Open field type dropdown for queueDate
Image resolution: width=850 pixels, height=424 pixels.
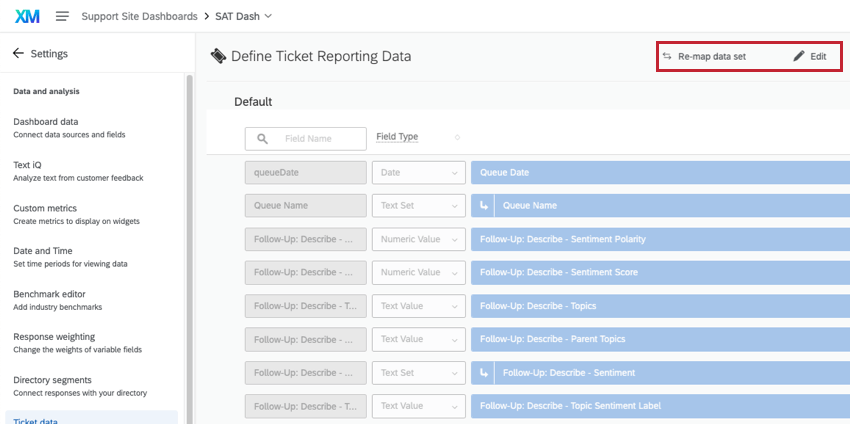[x=418, y=172]
